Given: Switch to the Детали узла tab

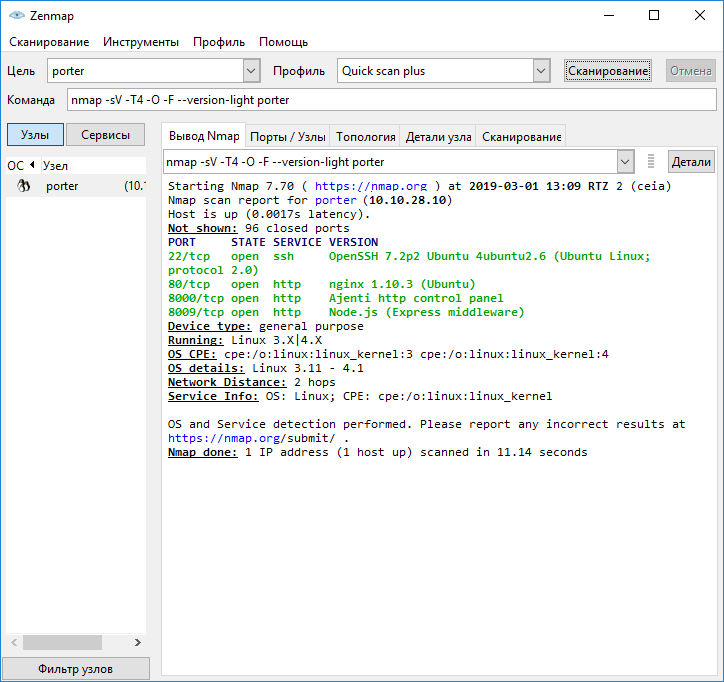Looking at the screenshot, I should click(x=438, y=137).
